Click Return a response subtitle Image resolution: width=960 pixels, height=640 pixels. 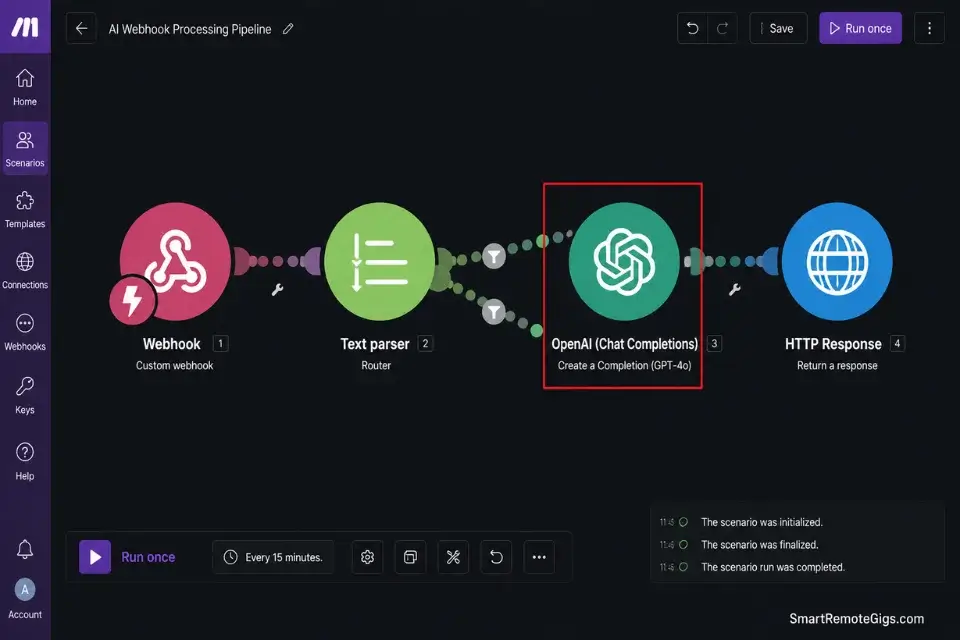click(x=837, y=366)
